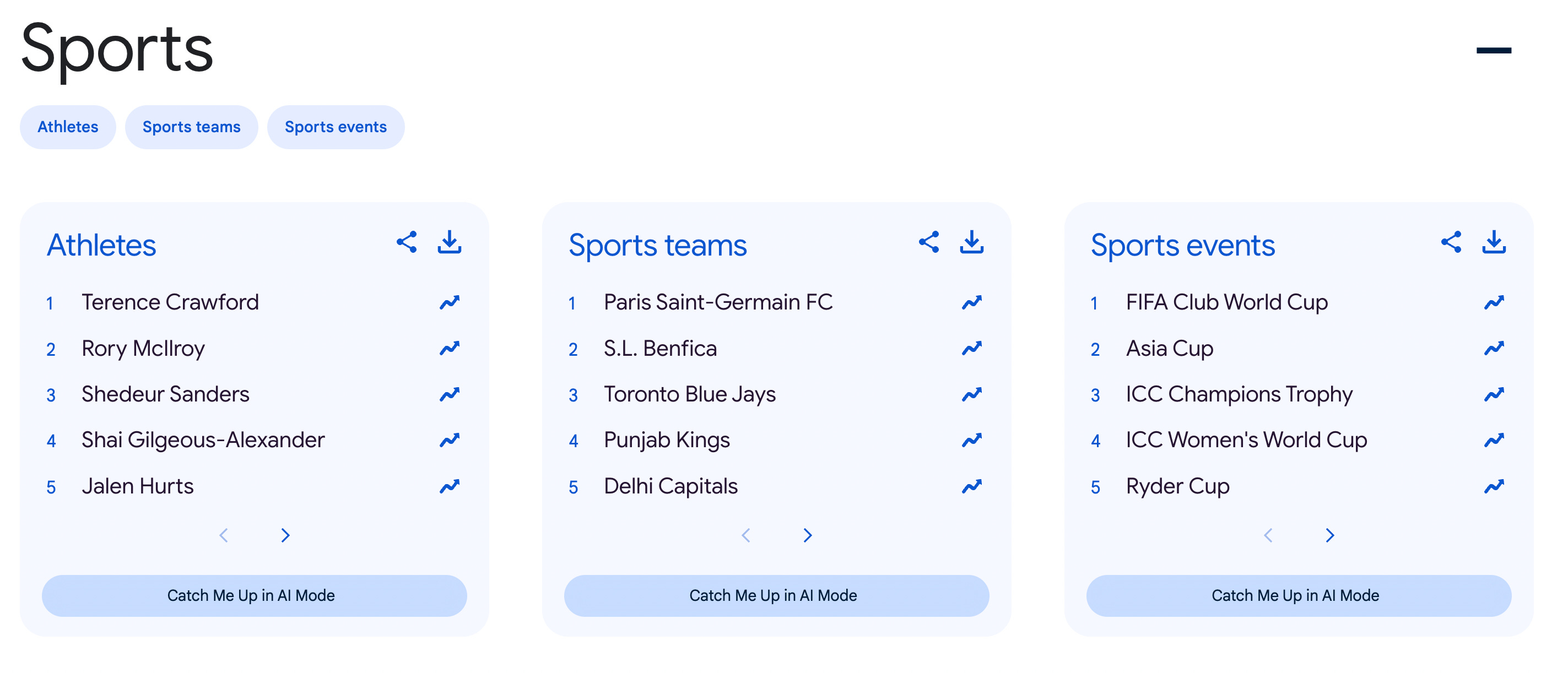The height and width of the screenshot is (673, 1568).
Task: Download the Sports events list
Action: pos(1494,242)
